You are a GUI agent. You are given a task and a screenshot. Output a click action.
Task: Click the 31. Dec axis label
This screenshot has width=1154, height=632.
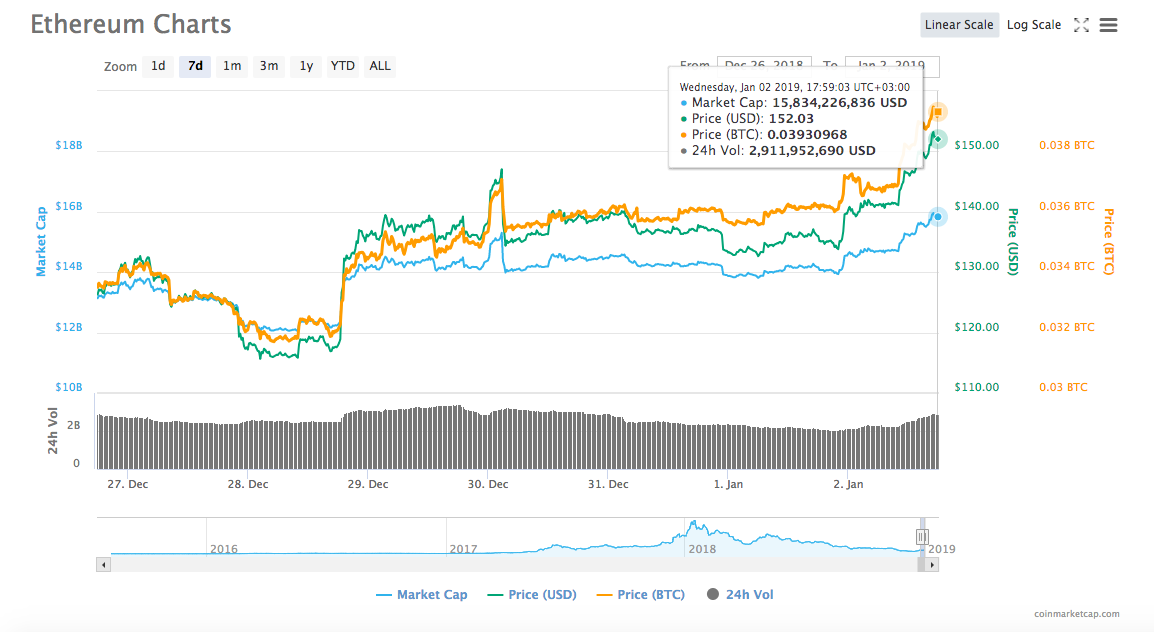(608, 484)
